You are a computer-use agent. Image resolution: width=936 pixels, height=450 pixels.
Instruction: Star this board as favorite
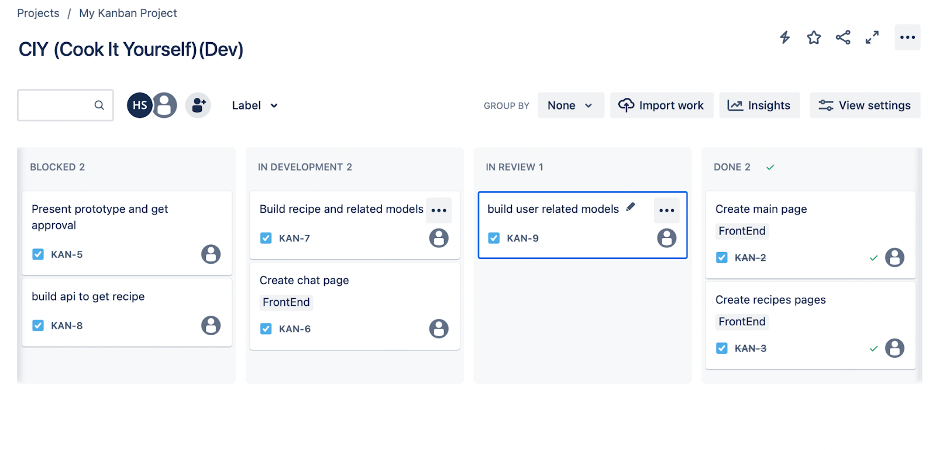pyautogui.click(x=814, y=38)
